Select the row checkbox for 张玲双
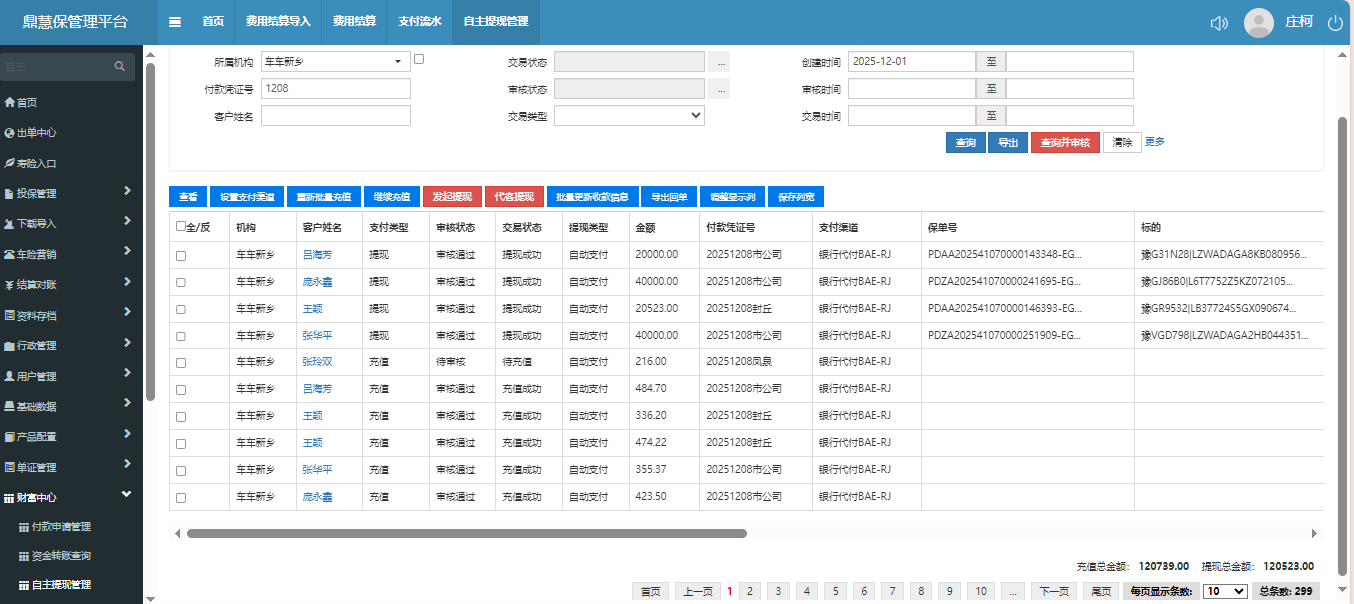The height and width of the screenshot is (604, 1354). (x=181, y=362)
